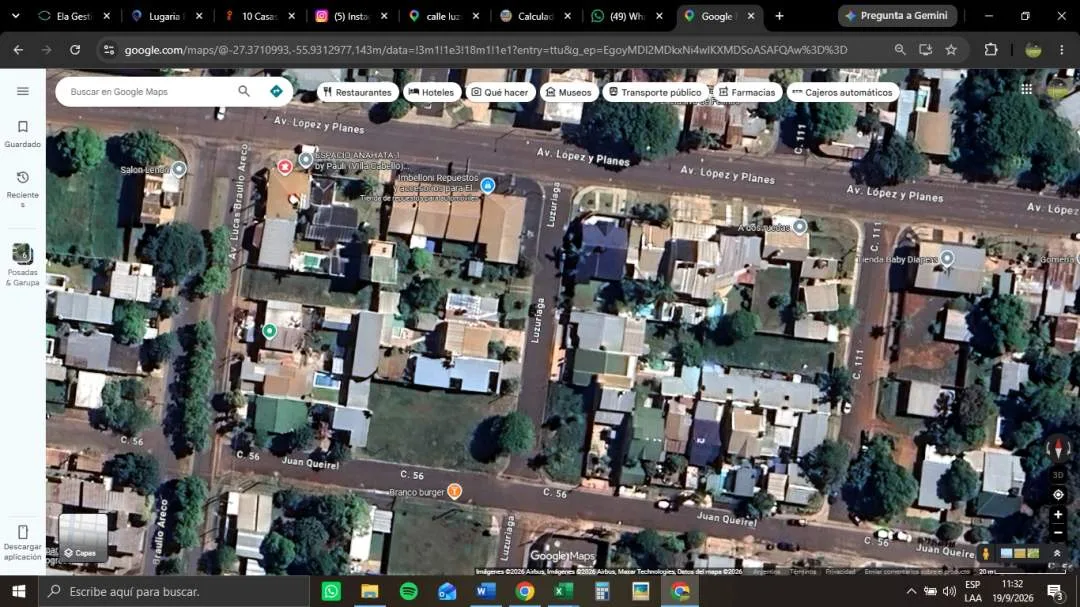Show Transporte público places
The width and height of the screenshot is (1080, 607).
655,92
